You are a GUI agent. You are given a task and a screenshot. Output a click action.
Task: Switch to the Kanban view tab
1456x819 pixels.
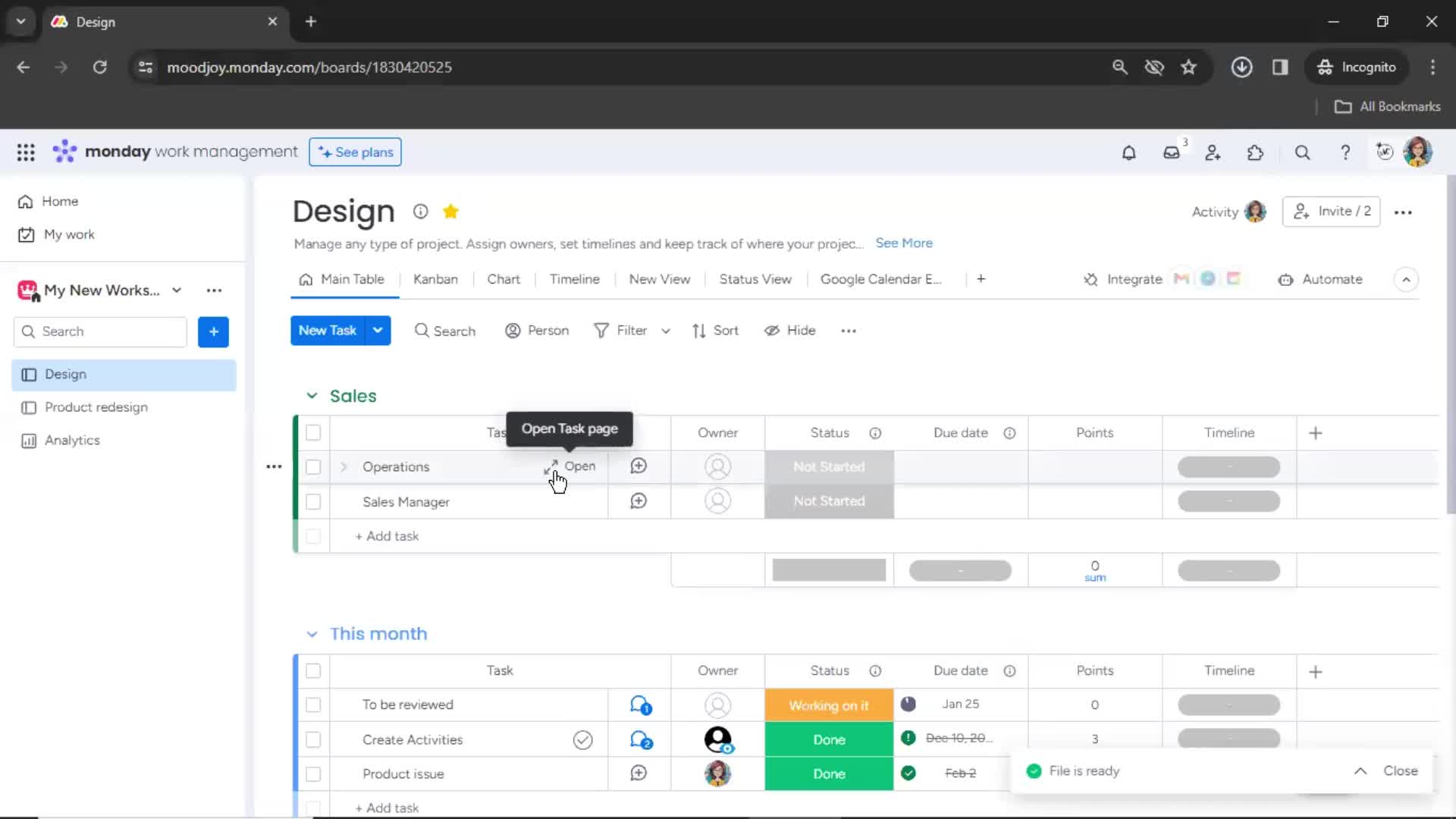click(x=435, y=279)
